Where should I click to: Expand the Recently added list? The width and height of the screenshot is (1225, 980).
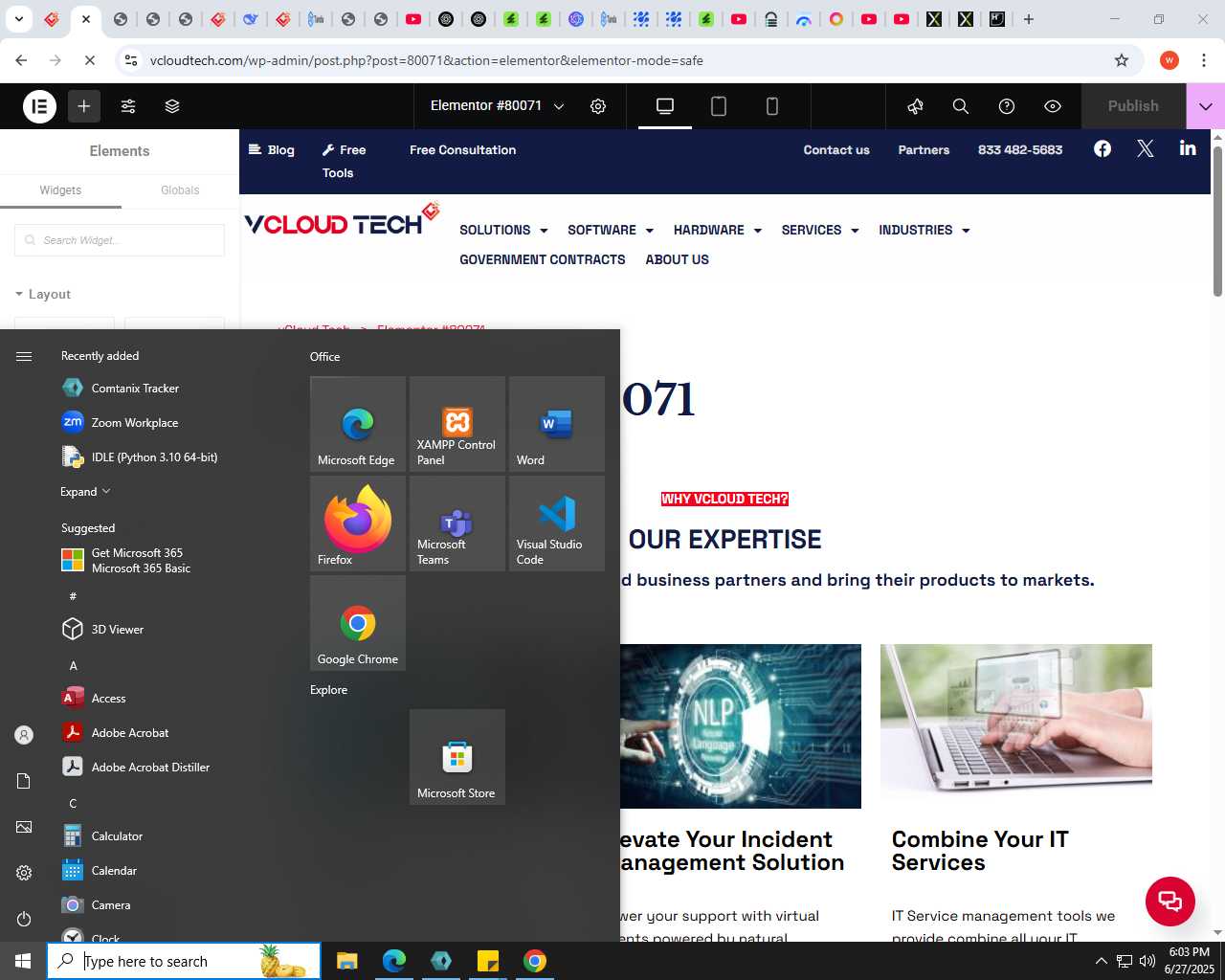point(85,492)
